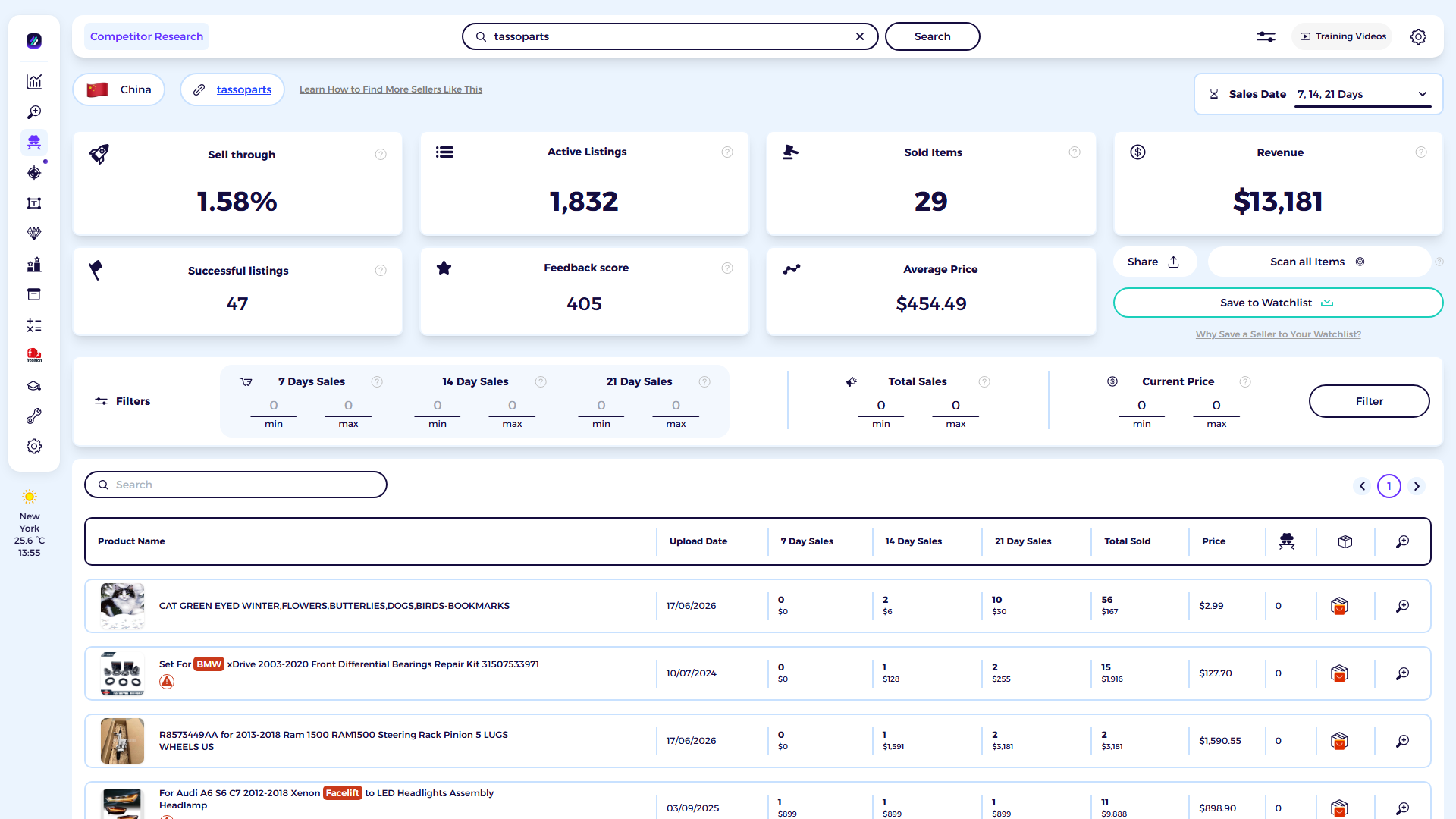Image resolution: width=1456 pixels, height=819 pixels.
Task: Sort by the Price column header
Action: 1213,541
